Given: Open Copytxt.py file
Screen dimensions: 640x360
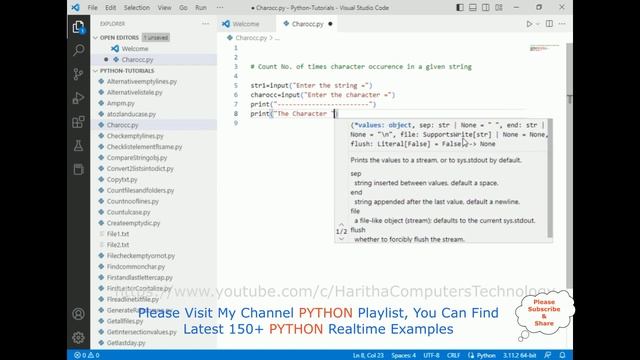Looking at the screenshot, I should pyautogui.click(x=122, y=180).
